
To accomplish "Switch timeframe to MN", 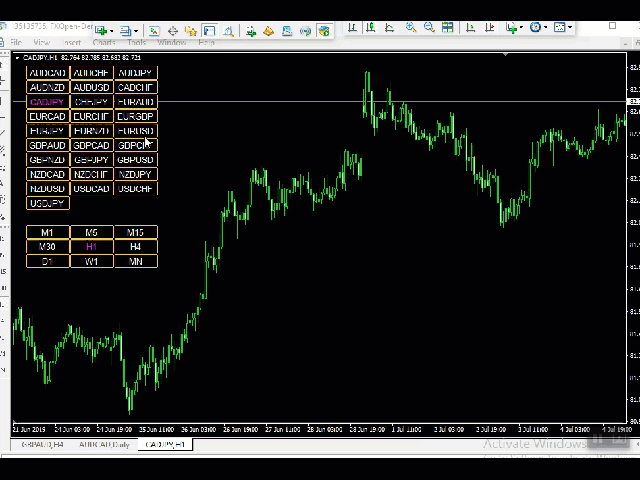I will pos(136,261).
